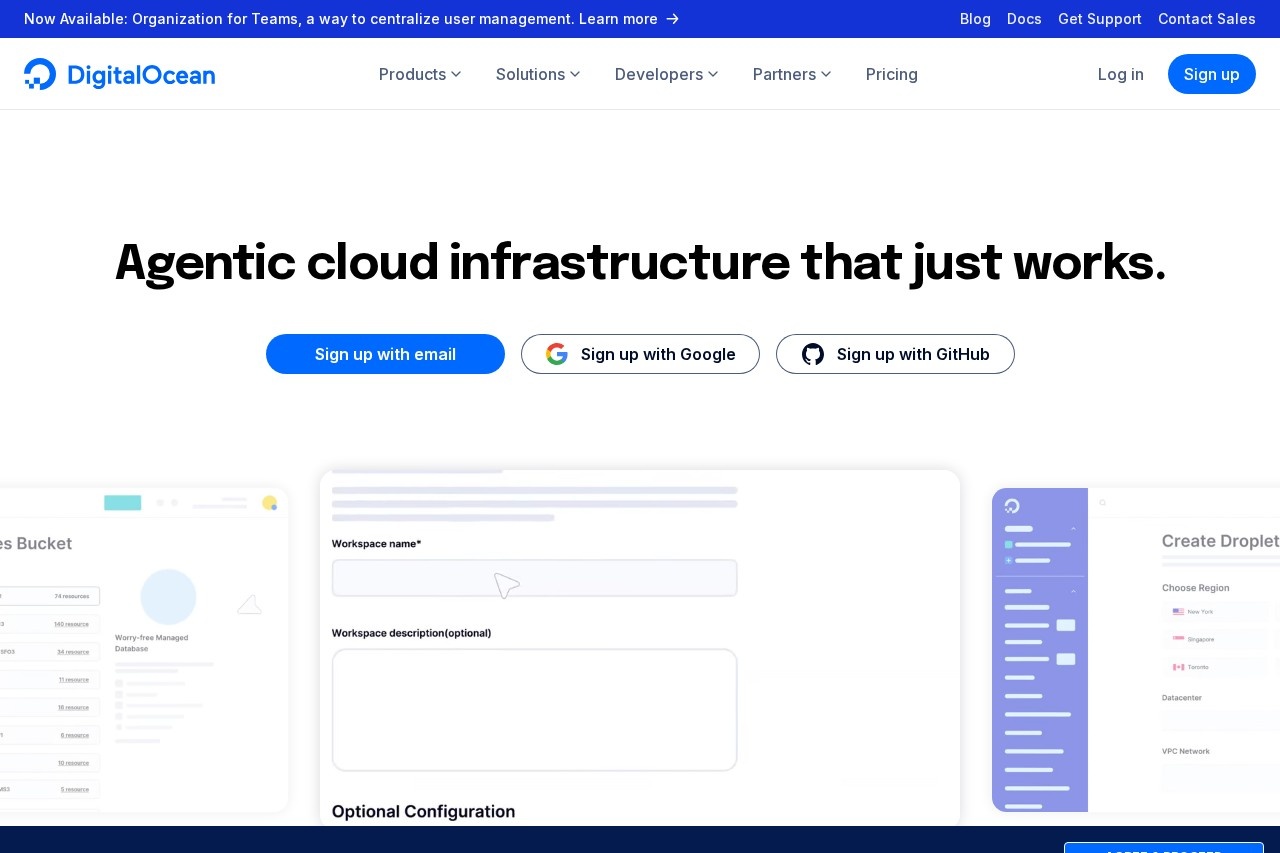This screenshot has width=1280, height=853.
Task: Click the Optional Configuration heading
Action: tap(423, 811)
